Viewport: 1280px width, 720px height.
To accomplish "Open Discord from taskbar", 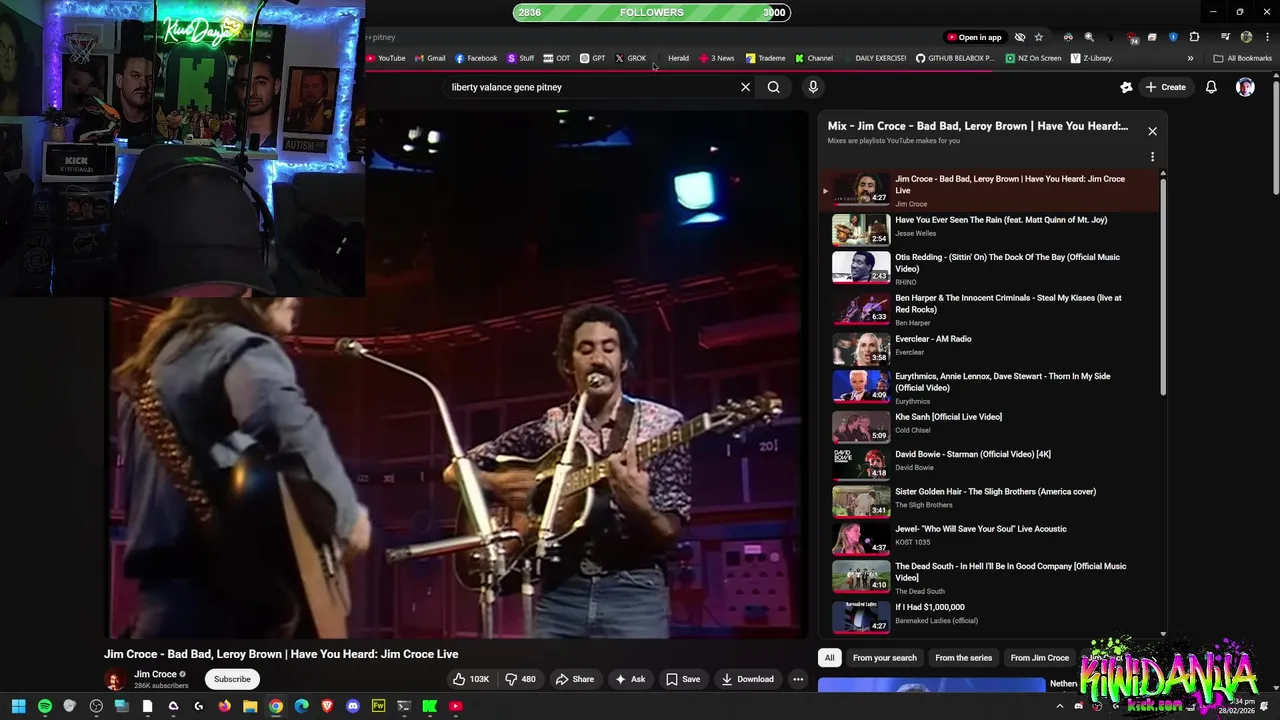I will [352, 706].
